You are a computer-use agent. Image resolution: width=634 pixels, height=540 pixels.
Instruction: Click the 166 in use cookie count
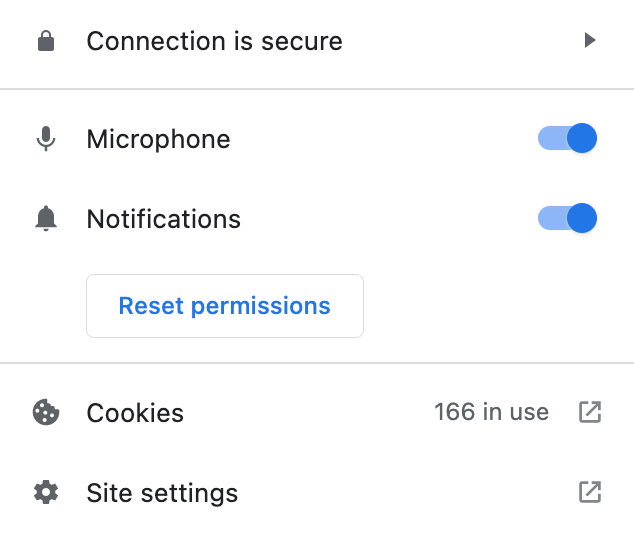coord(491,412)
